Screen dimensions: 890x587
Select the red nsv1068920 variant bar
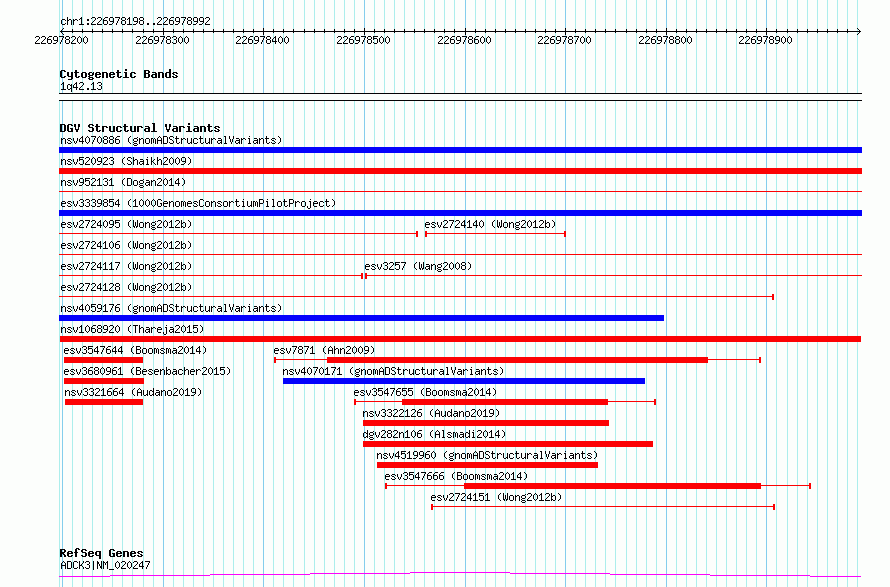click(x=460, y=339)
